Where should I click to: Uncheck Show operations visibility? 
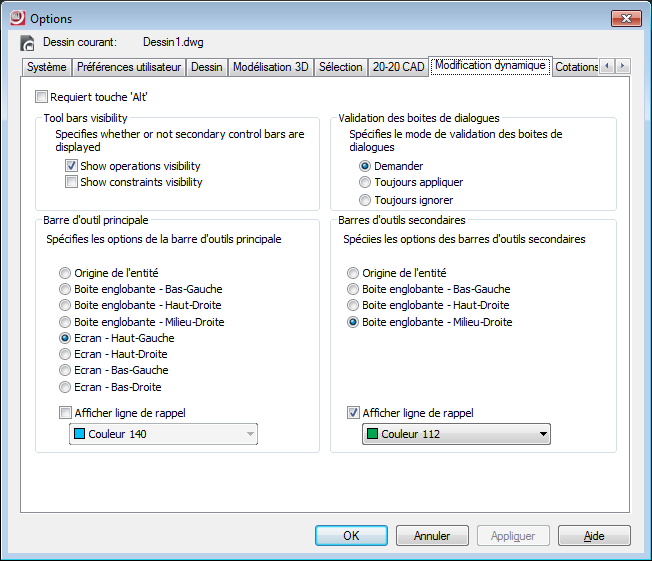point(72,166)
